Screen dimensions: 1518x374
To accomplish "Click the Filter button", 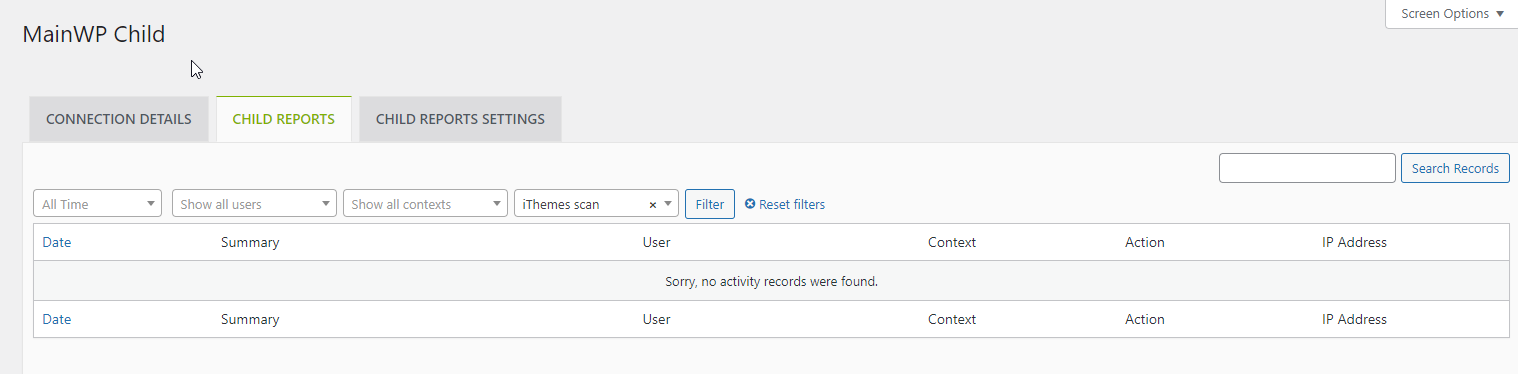I will click(x=710, y=204).
